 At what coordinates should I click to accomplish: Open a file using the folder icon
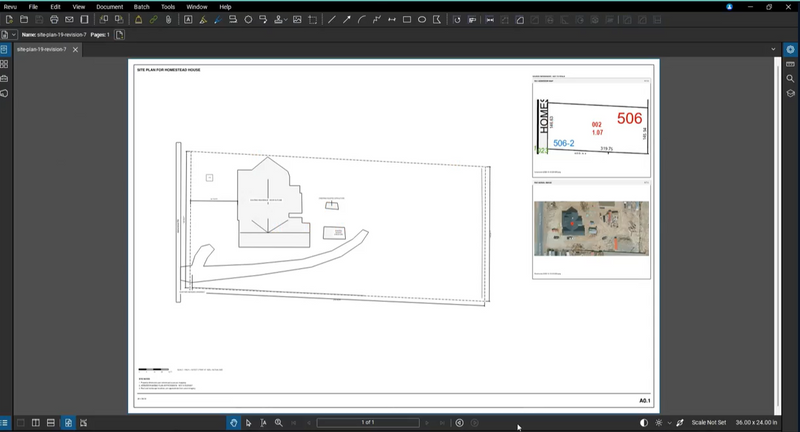[x=24, y=20]
